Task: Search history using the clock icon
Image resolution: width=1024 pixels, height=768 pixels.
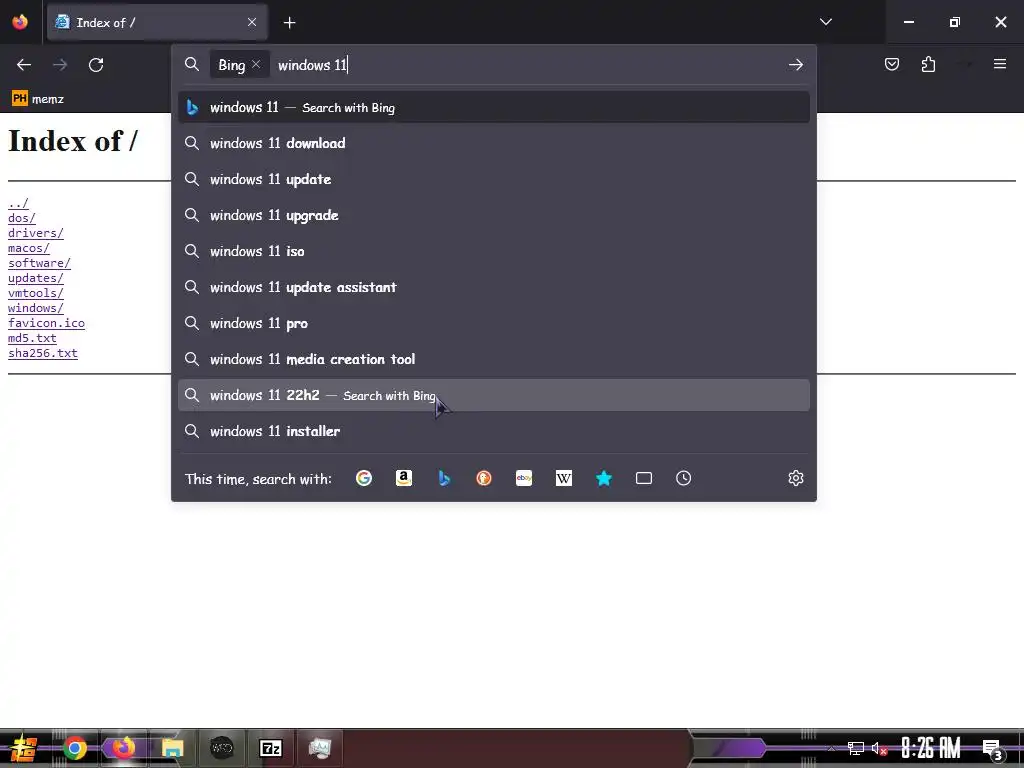Action: pyautogui.click(x=683, y=478)
